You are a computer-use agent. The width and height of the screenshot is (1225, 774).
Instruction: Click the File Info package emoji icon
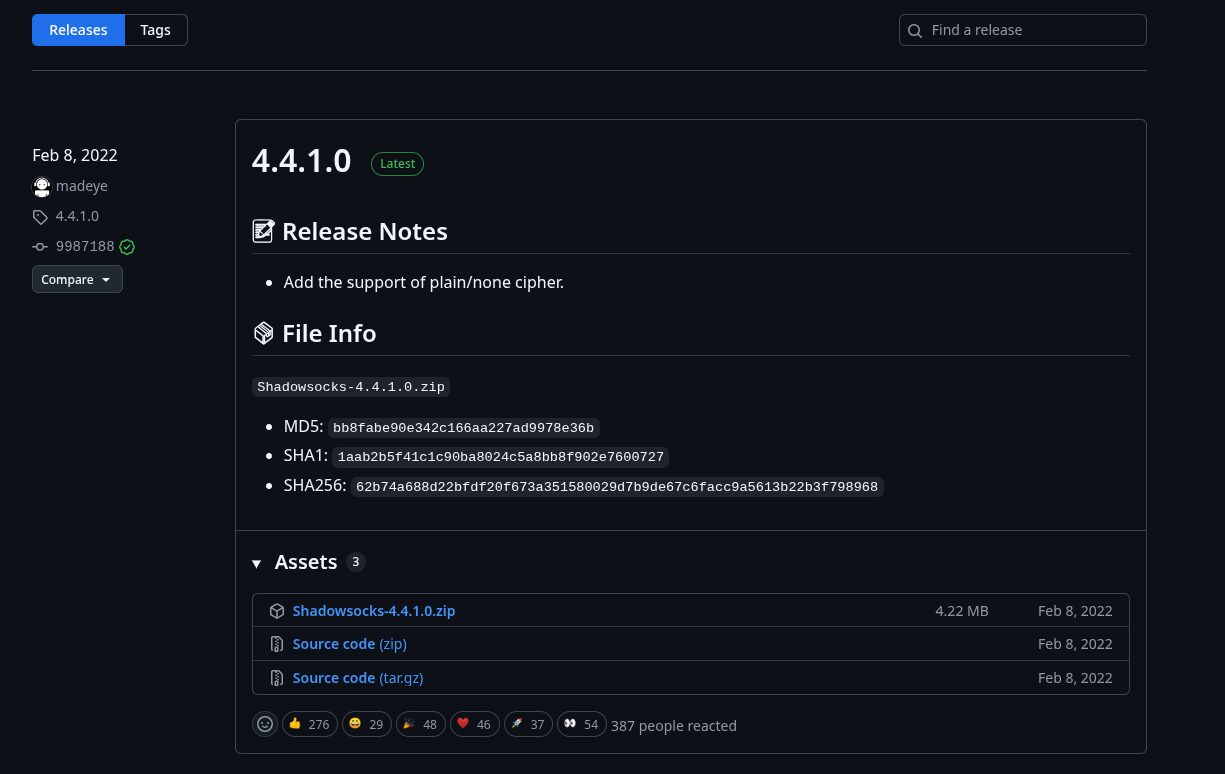[263, 333]
